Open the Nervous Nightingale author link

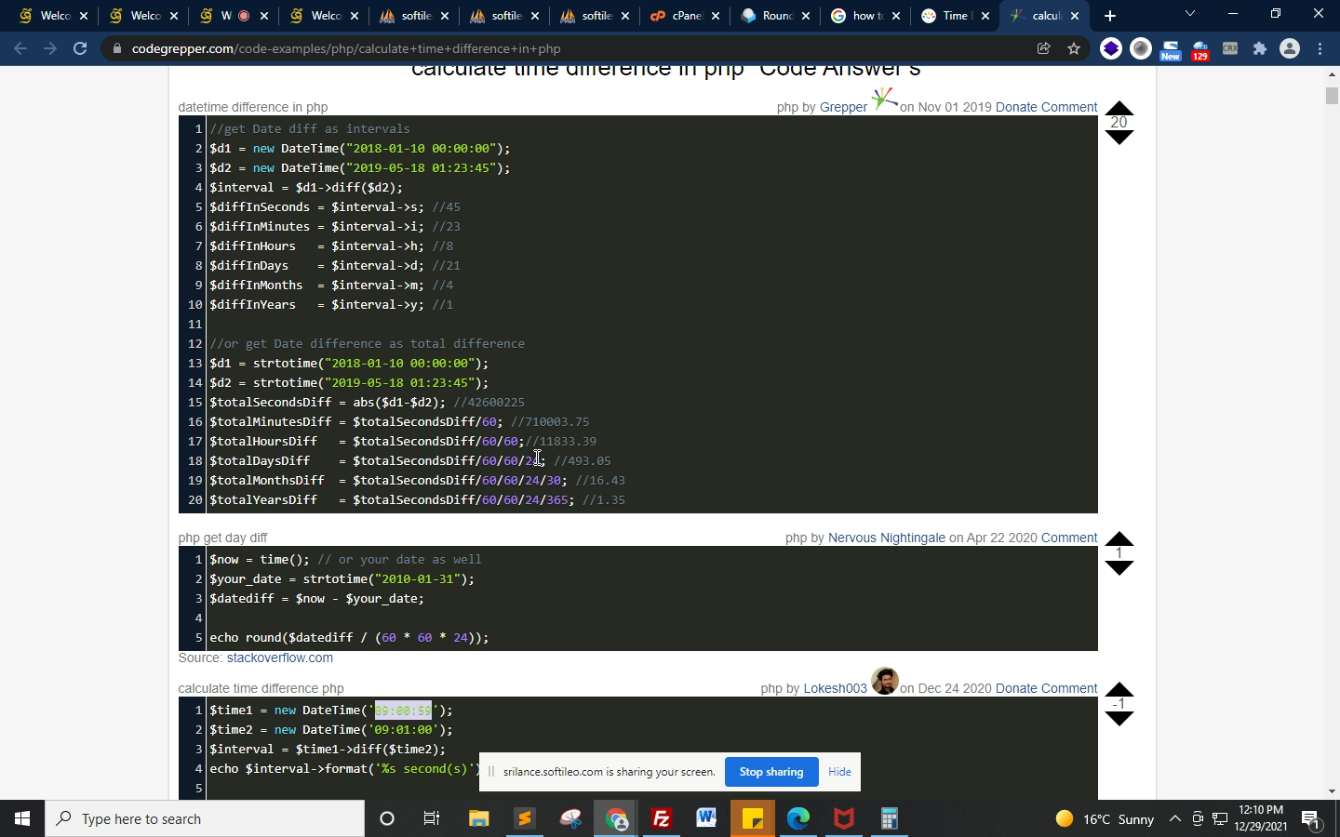click(x=886, y=538)
